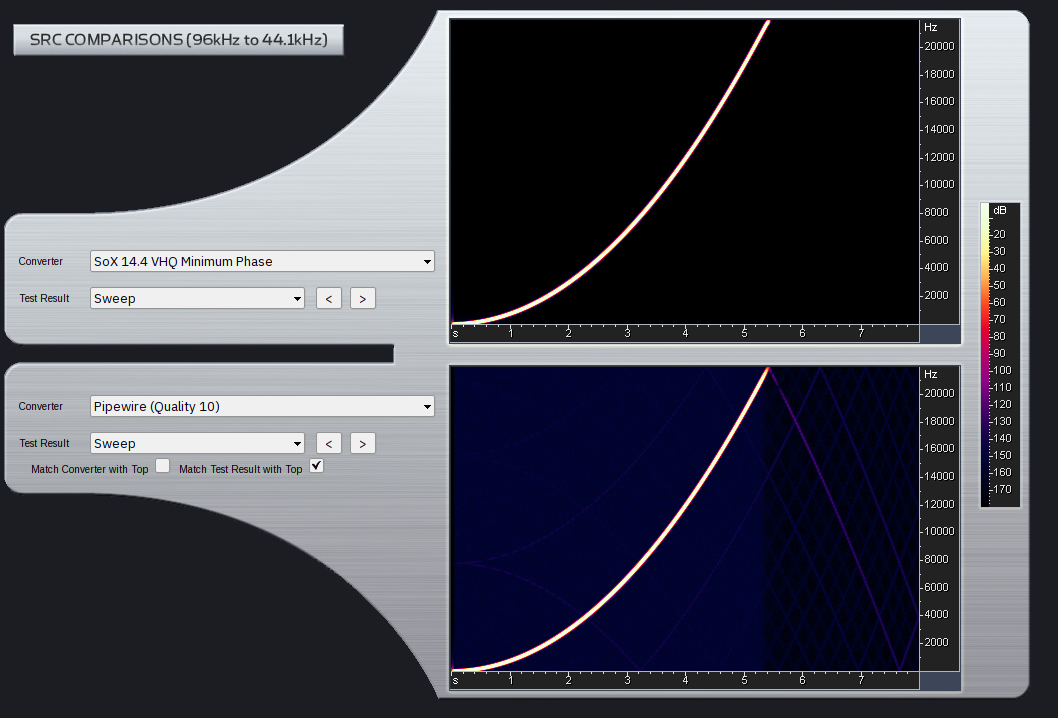The width and height of the screenshot is (1058, 718).
Task: Click the bottom Test Result label
Action: (45, 443)
